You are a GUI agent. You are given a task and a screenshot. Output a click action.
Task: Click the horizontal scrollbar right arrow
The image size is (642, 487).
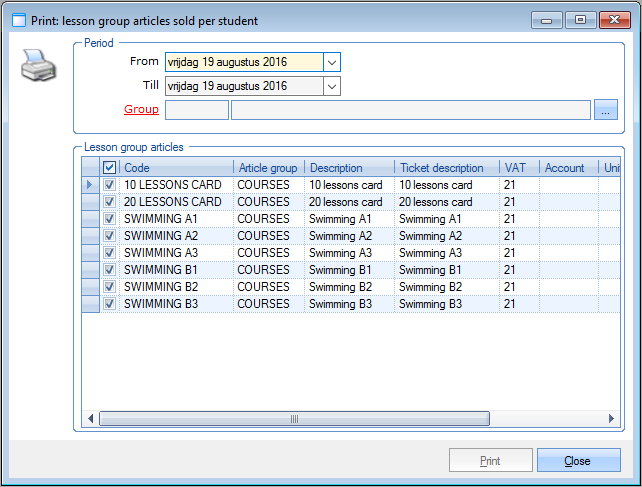(613, 419)
